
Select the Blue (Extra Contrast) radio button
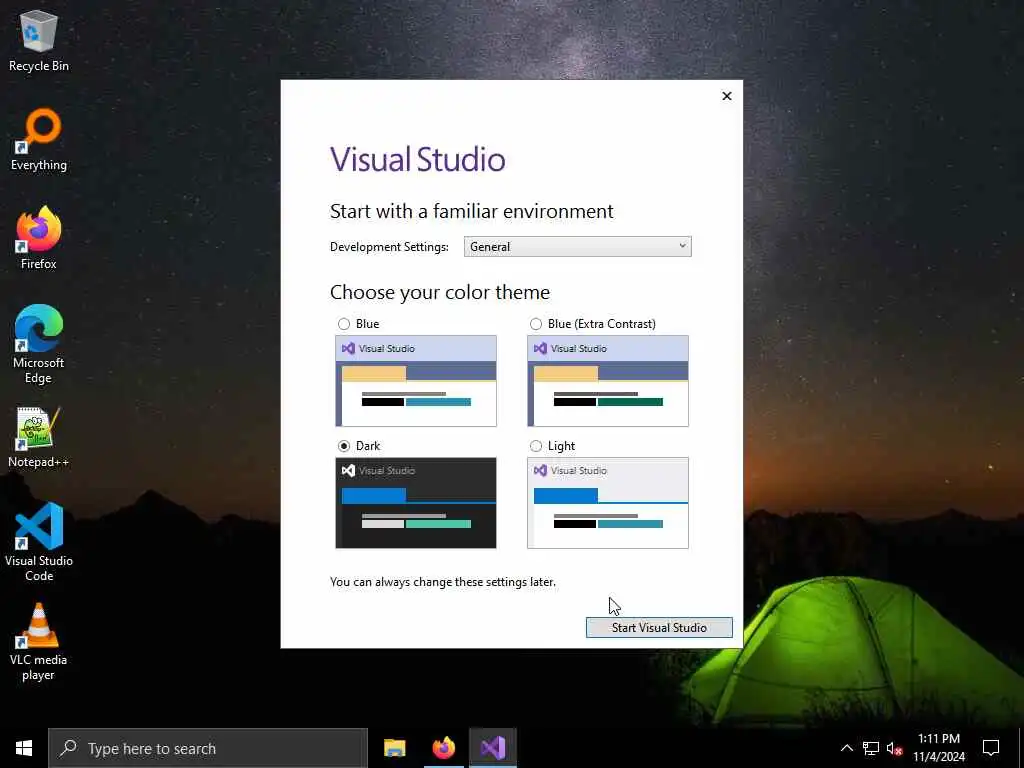536,324
